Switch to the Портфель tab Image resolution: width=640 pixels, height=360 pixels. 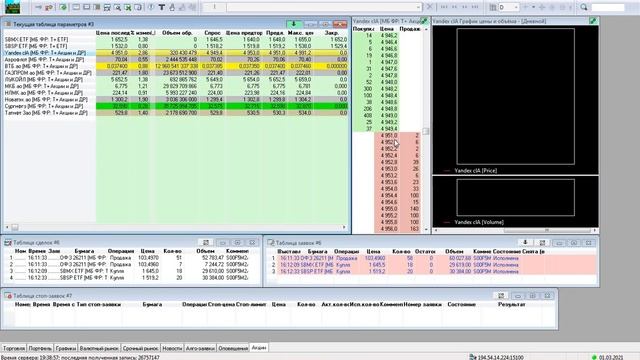[40, 348]
